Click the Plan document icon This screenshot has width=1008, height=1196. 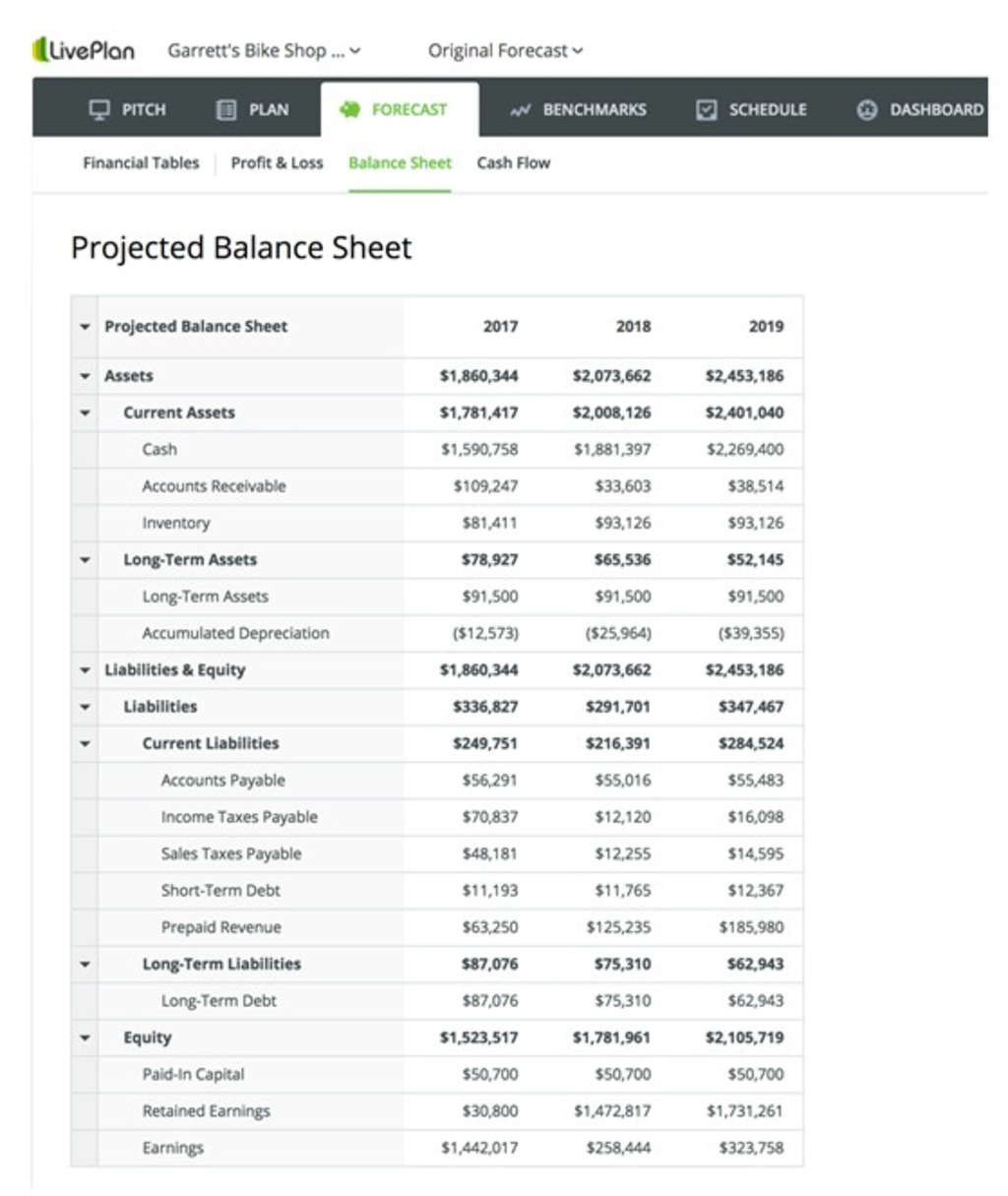coord(226,109)
